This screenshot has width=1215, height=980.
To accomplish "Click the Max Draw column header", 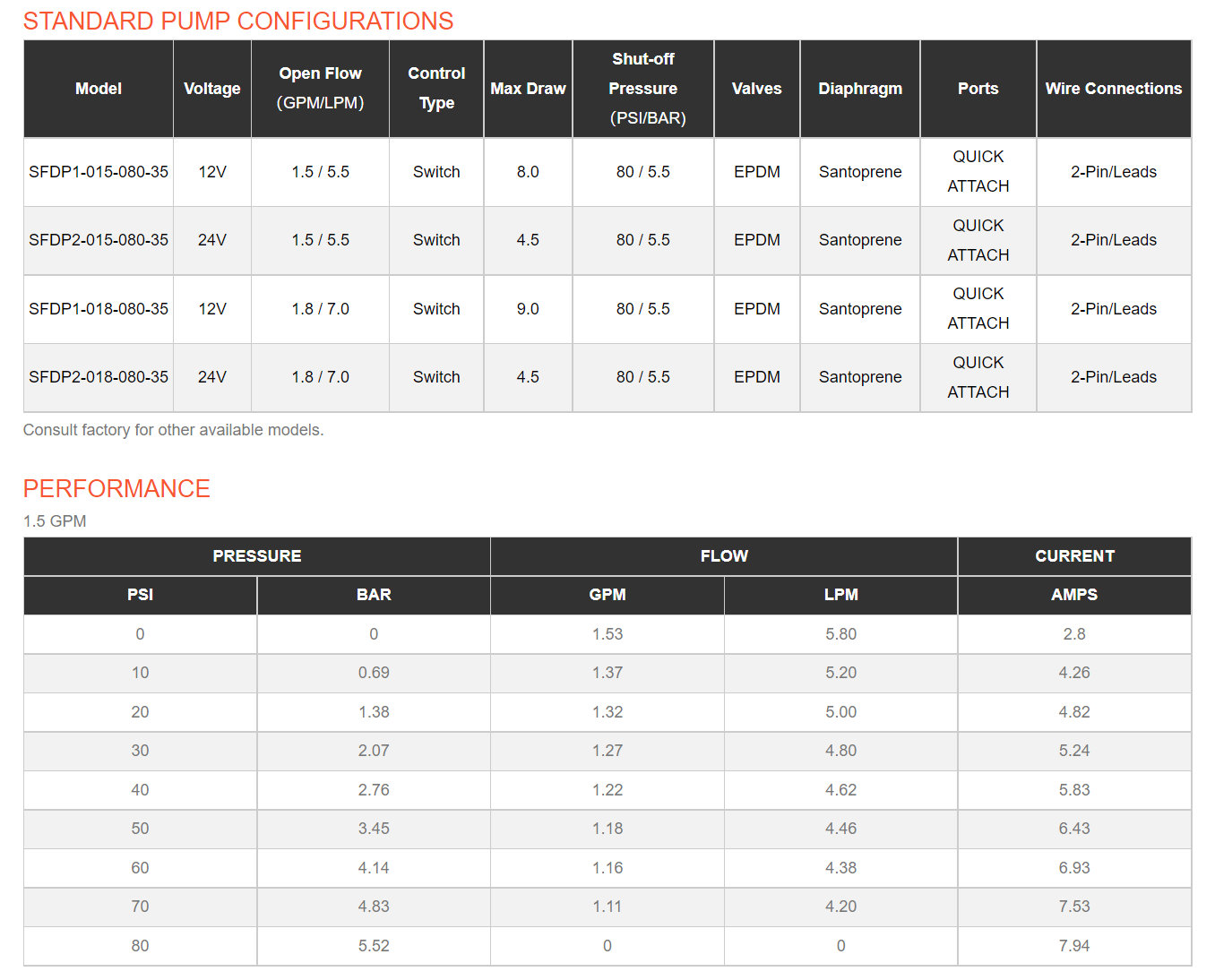I will click(528, 89).
